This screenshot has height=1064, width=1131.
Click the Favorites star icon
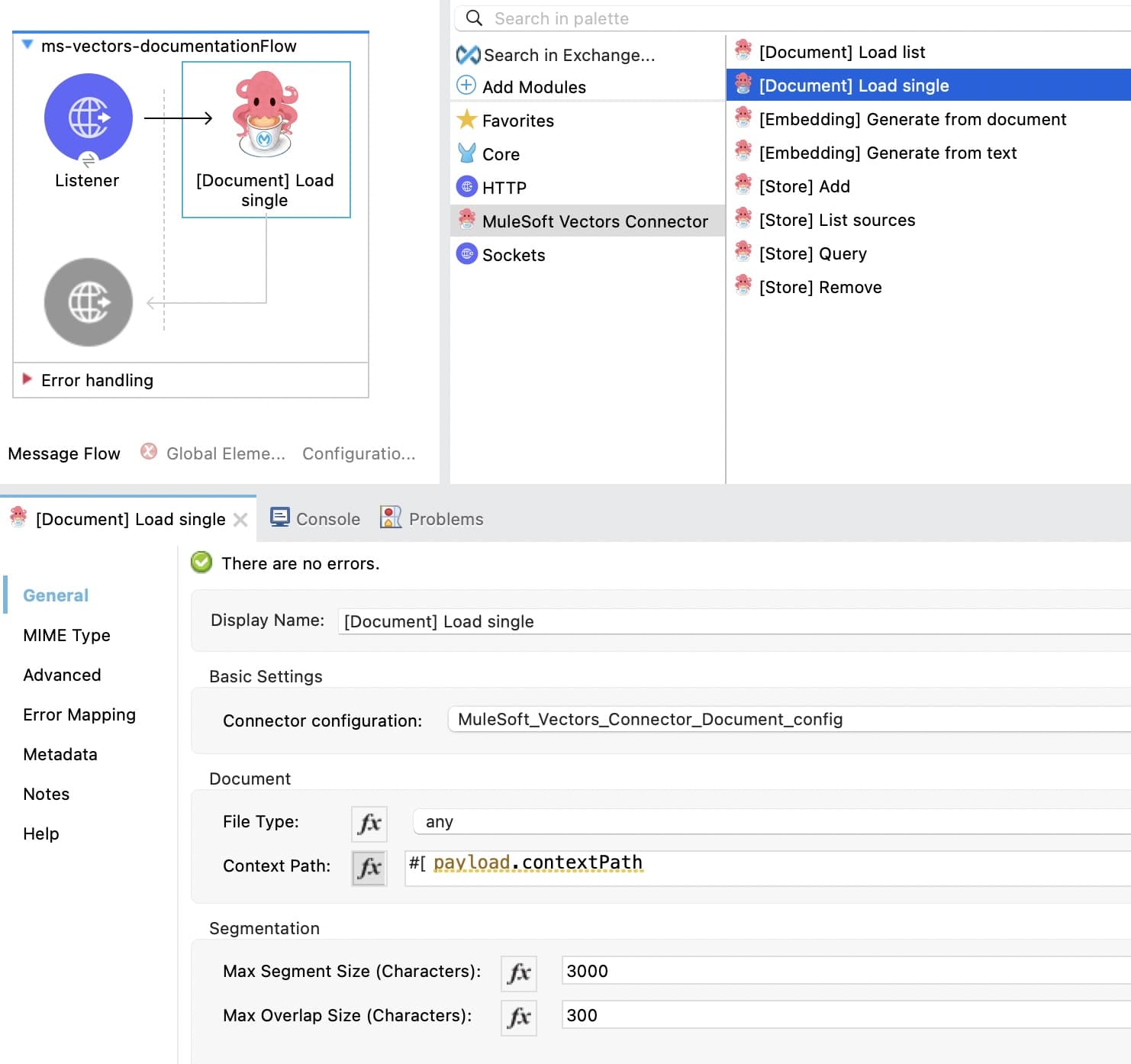pos(466,119)
